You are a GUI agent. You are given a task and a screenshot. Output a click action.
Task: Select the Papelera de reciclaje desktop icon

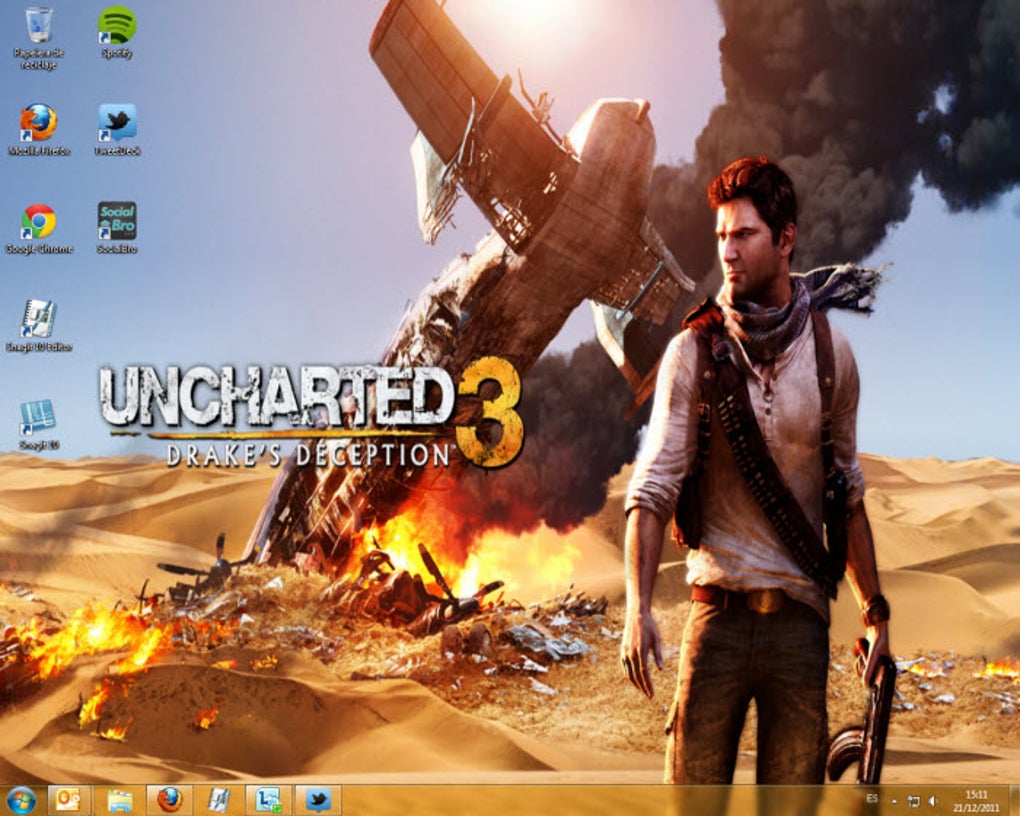[38, 38]
